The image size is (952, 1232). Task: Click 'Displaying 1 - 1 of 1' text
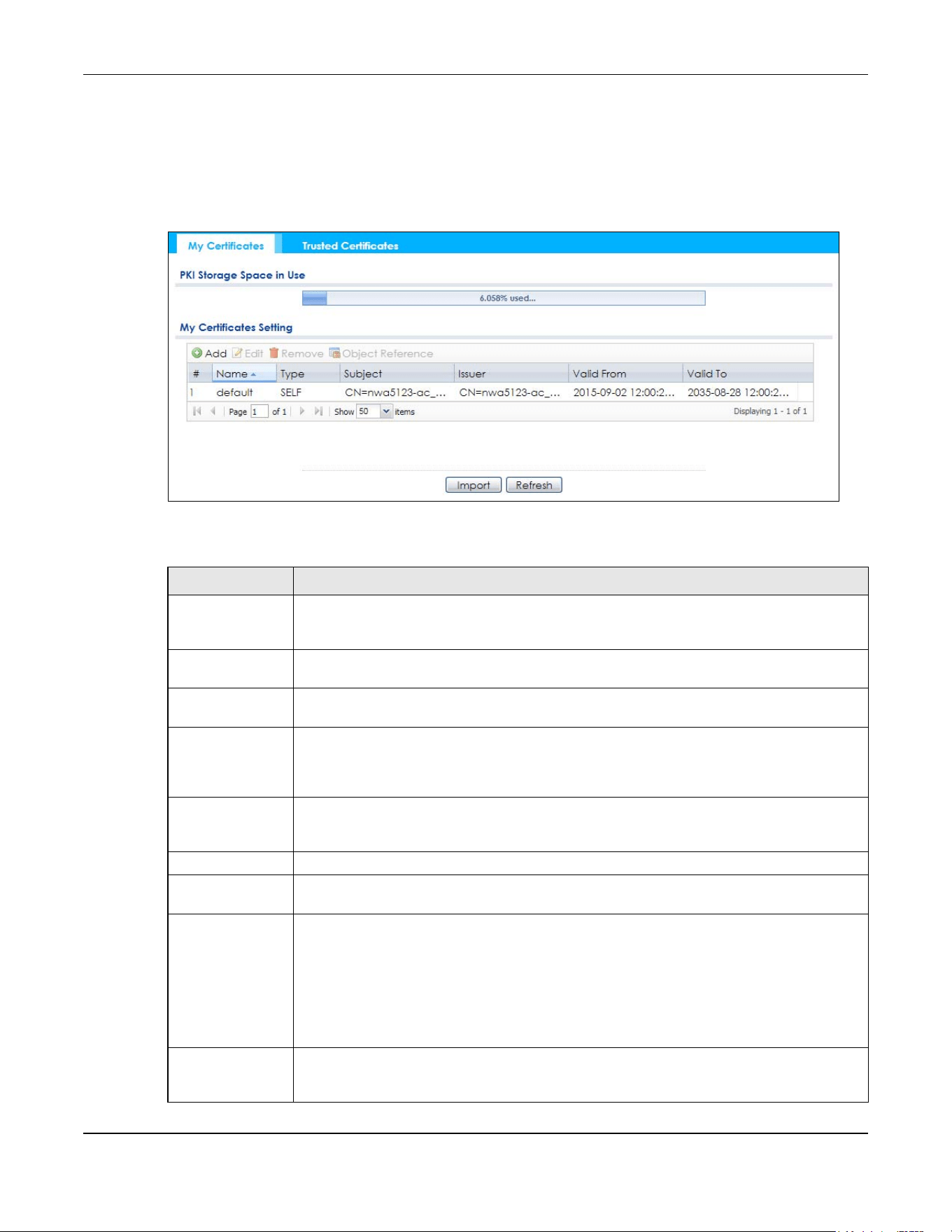click(770, 411)
